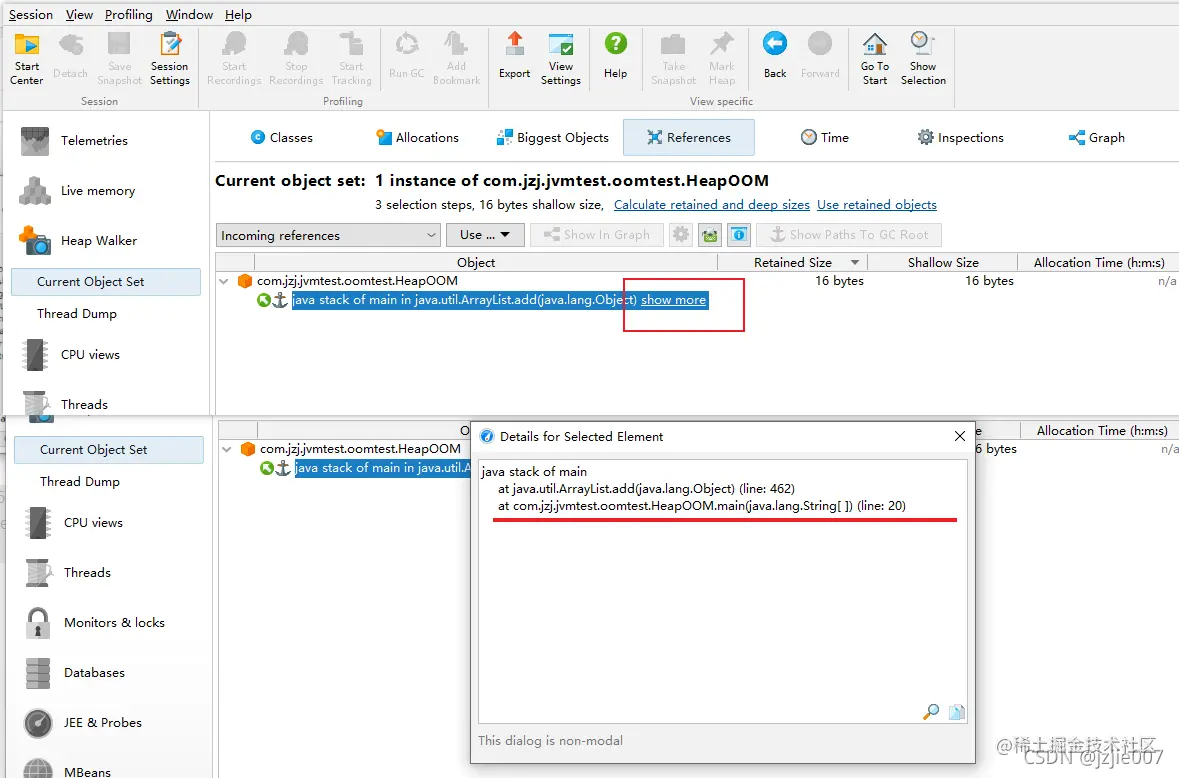Screen dimensions: 1179x778
Task: Collapse the HeapOOM node in upper tree
Action: click(224, 281)
